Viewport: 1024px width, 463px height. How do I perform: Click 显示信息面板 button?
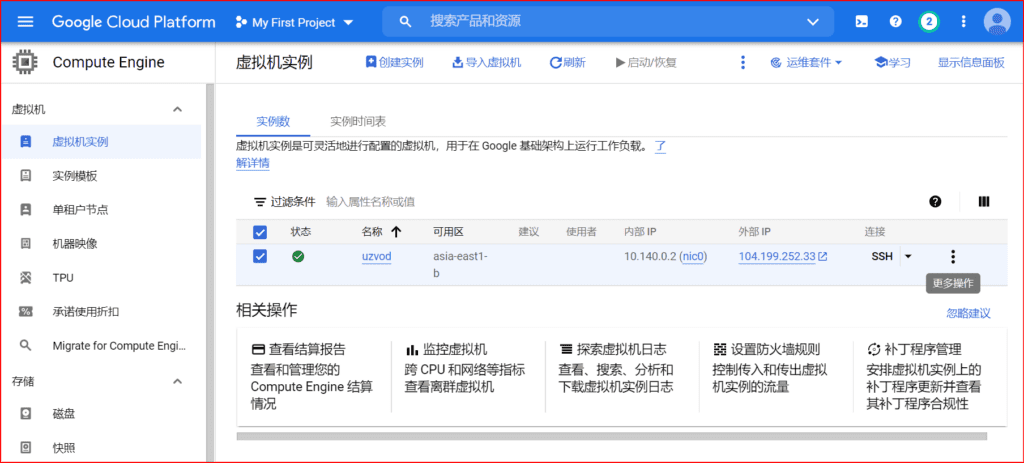pyautogui.click(x=971, y=63)
